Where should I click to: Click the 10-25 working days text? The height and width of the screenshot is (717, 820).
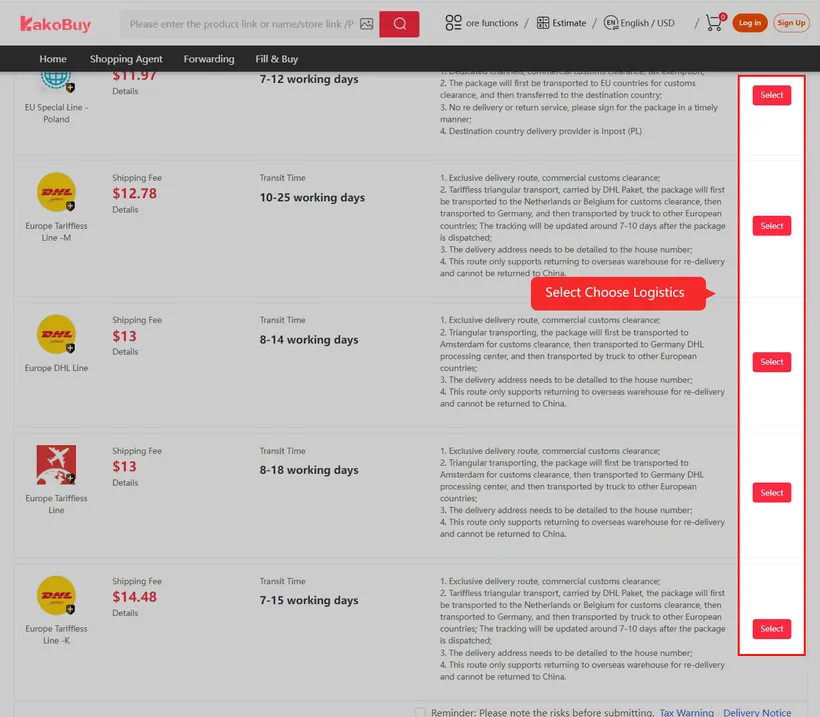coord(312,198)
